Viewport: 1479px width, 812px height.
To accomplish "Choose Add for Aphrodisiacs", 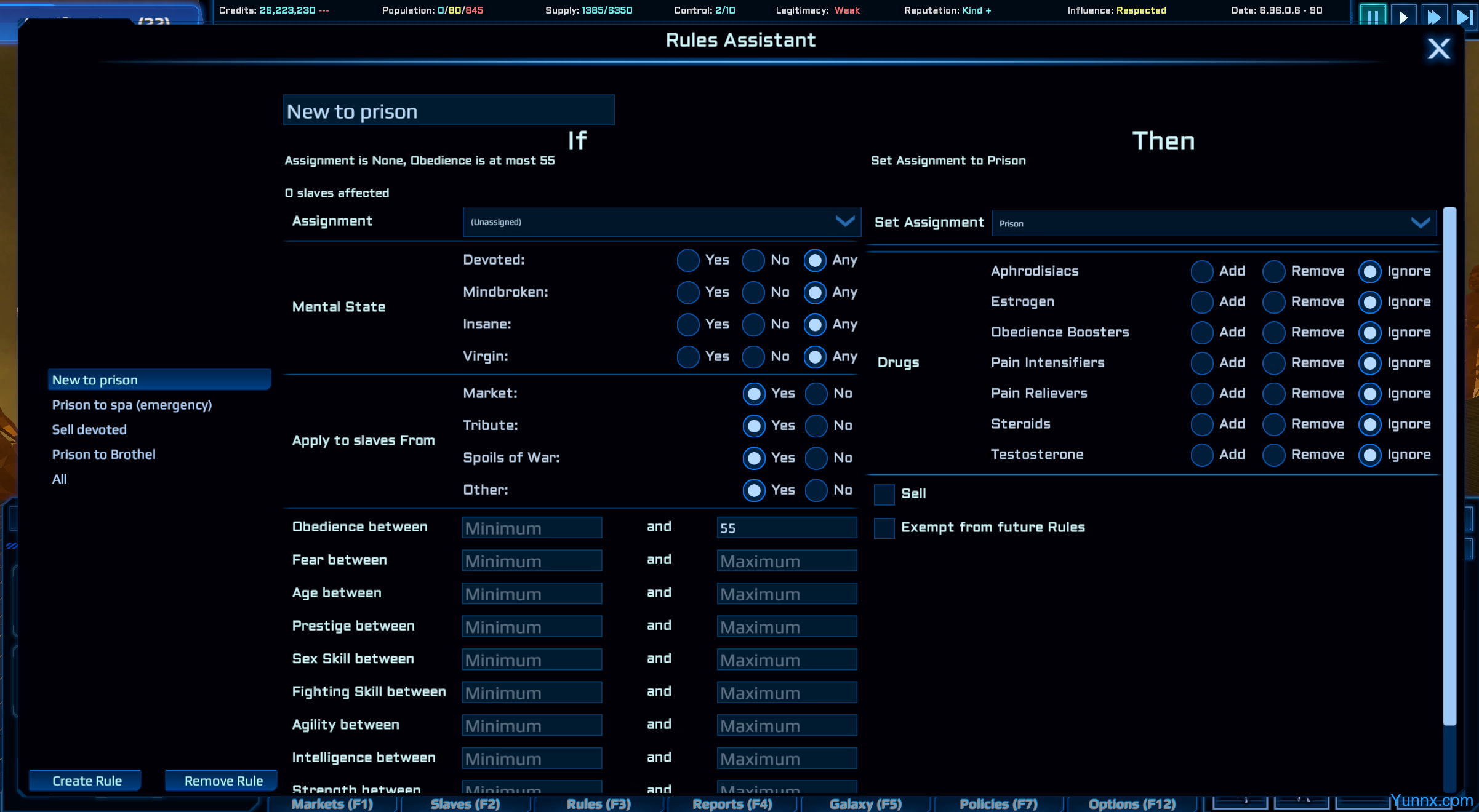I will click(x=1201, y=271).
